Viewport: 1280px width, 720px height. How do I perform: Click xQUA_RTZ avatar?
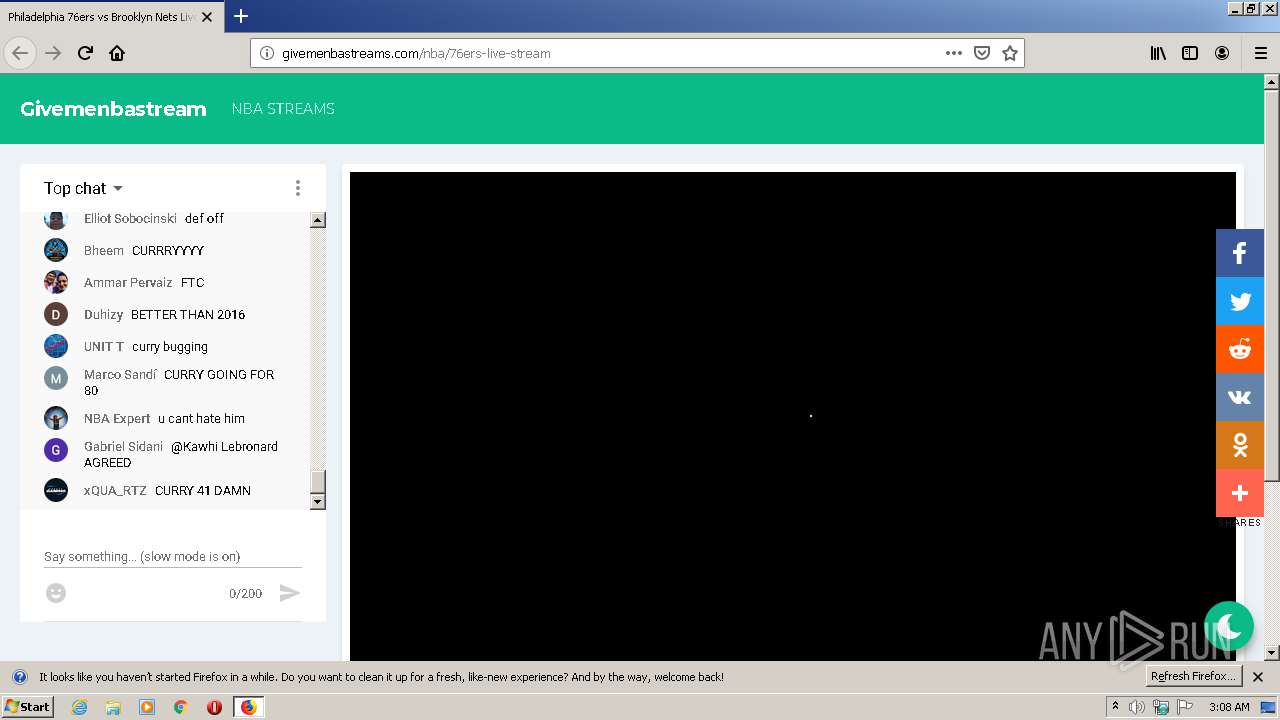[x=56, y=490]
